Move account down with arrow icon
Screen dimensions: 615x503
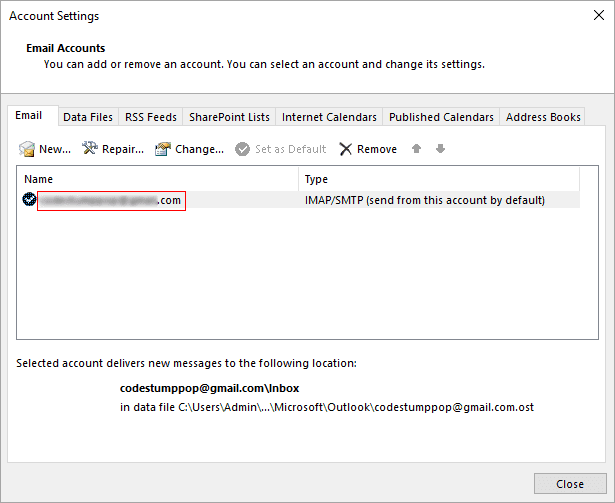[x=440, y=149]
